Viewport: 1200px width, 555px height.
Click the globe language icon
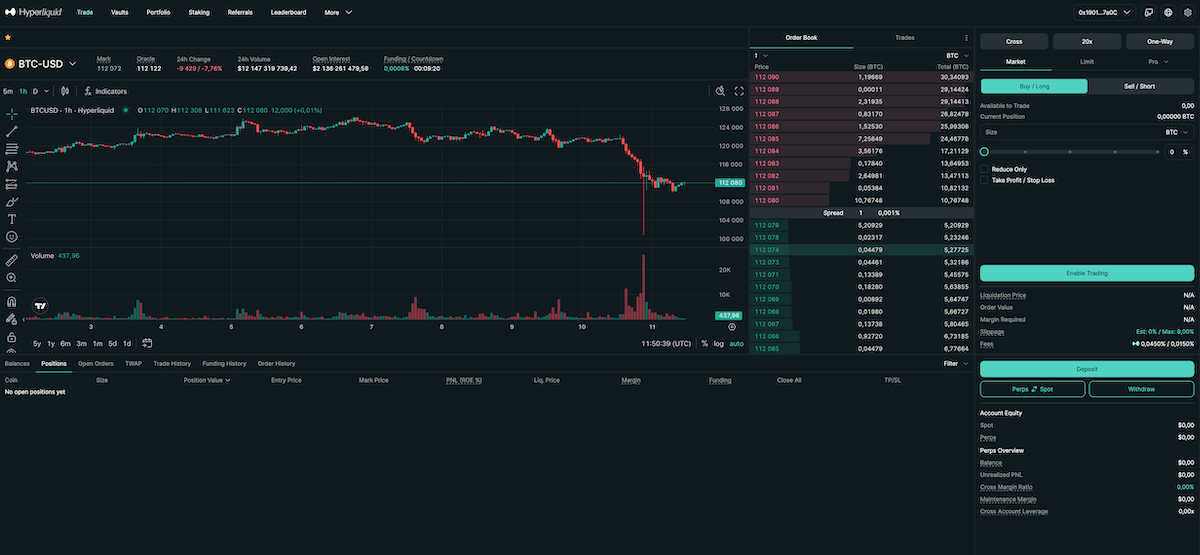(1168, 13)
